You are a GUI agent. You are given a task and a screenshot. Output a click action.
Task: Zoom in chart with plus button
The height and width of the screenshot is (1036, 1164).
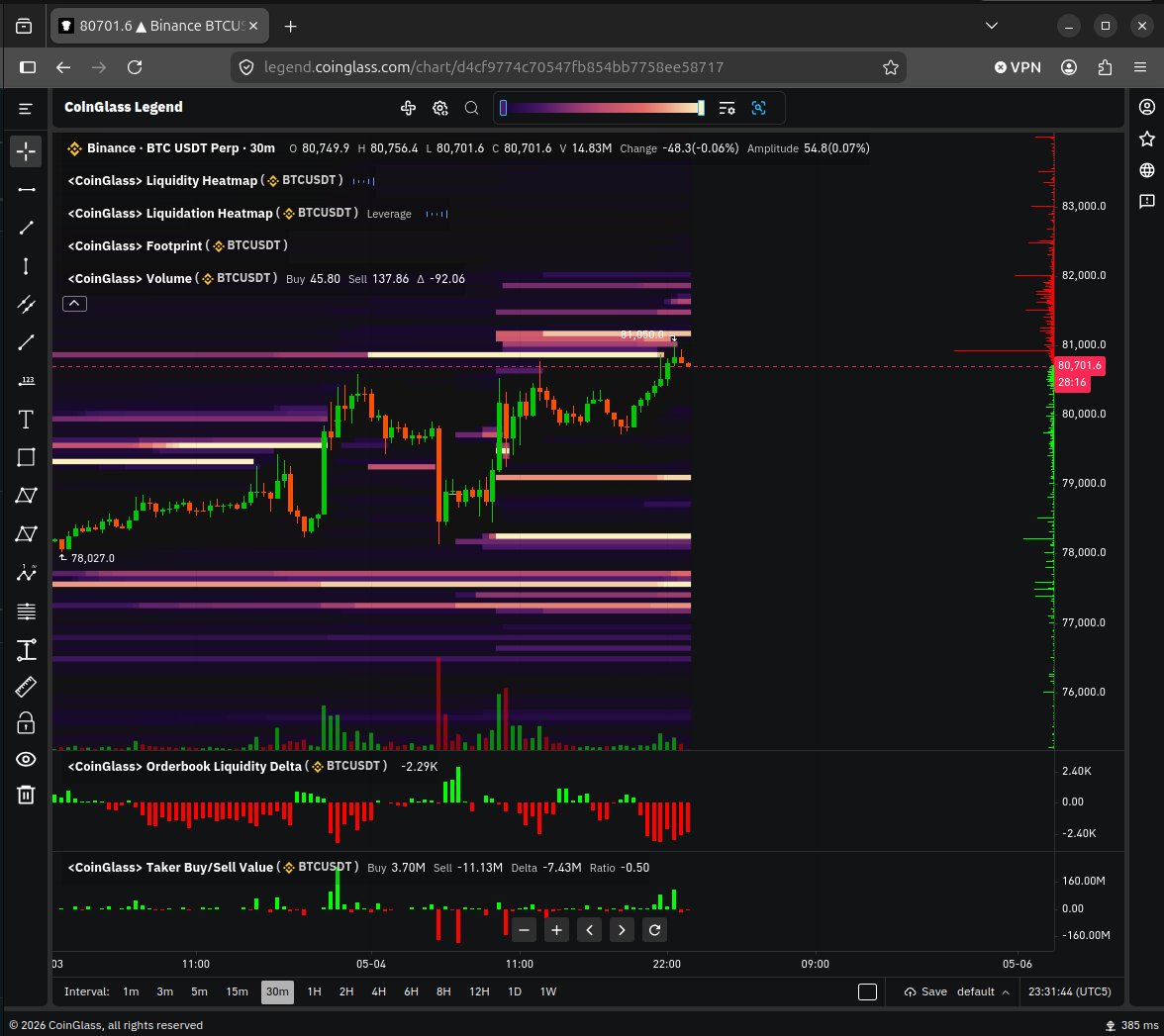point(556,930)
